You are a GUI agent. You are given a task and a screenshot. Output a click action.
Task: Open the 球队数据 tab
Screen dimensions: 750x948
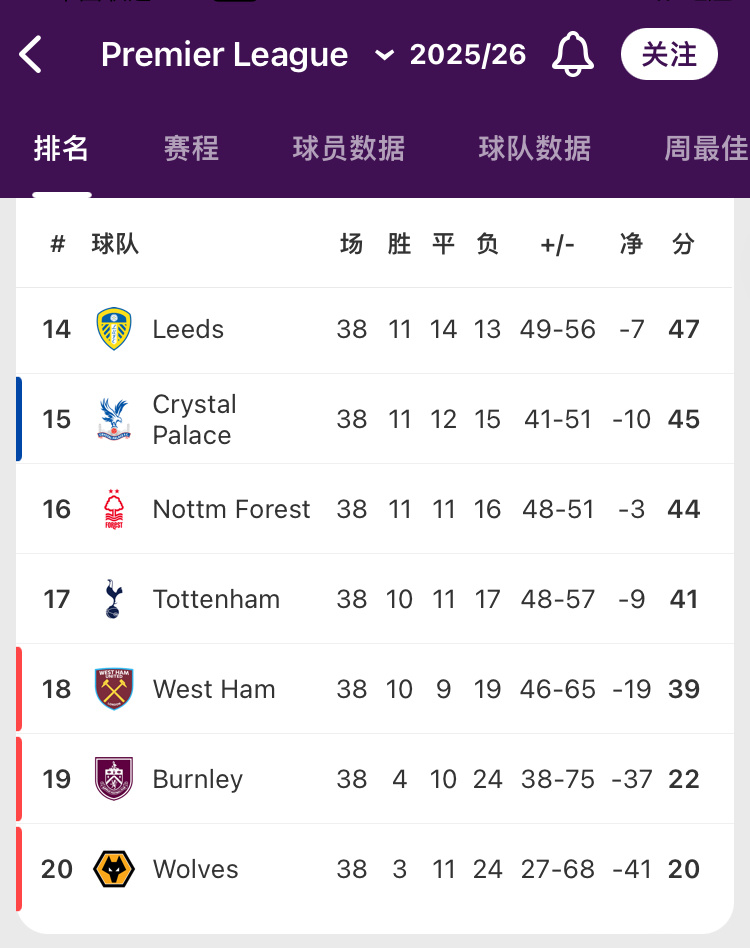pyautogui.click(x=535, y=149)
